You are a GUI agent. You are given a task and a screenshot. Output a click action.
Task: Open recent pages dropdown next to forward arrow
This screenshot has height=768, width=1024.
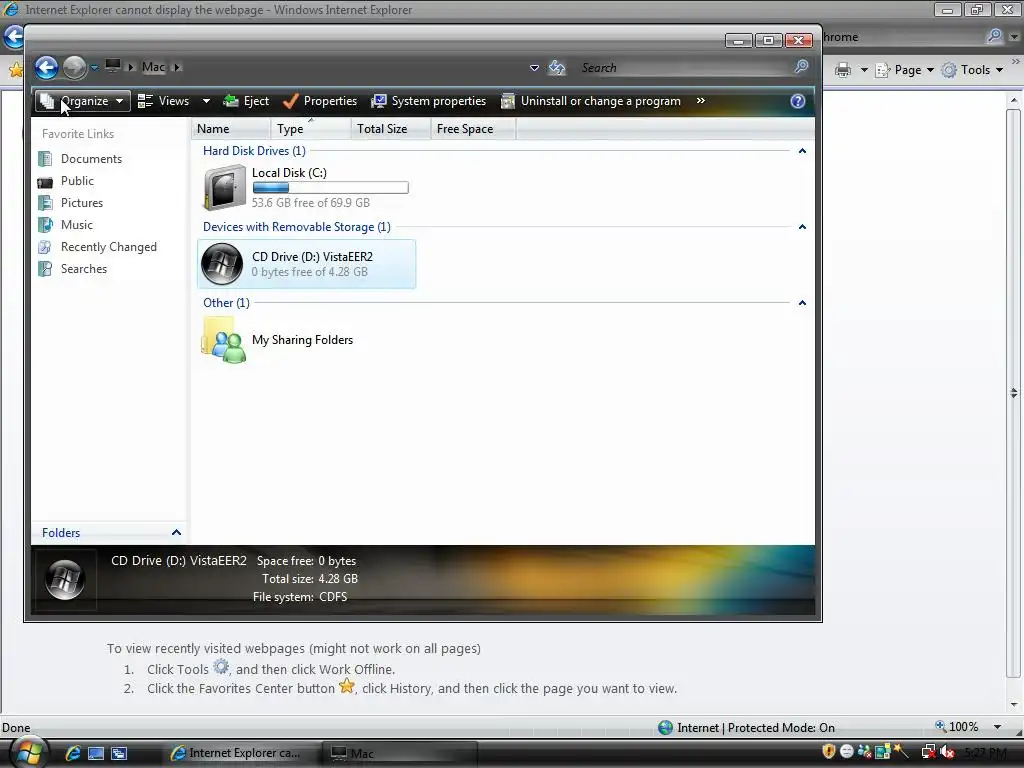click(94, 67)
